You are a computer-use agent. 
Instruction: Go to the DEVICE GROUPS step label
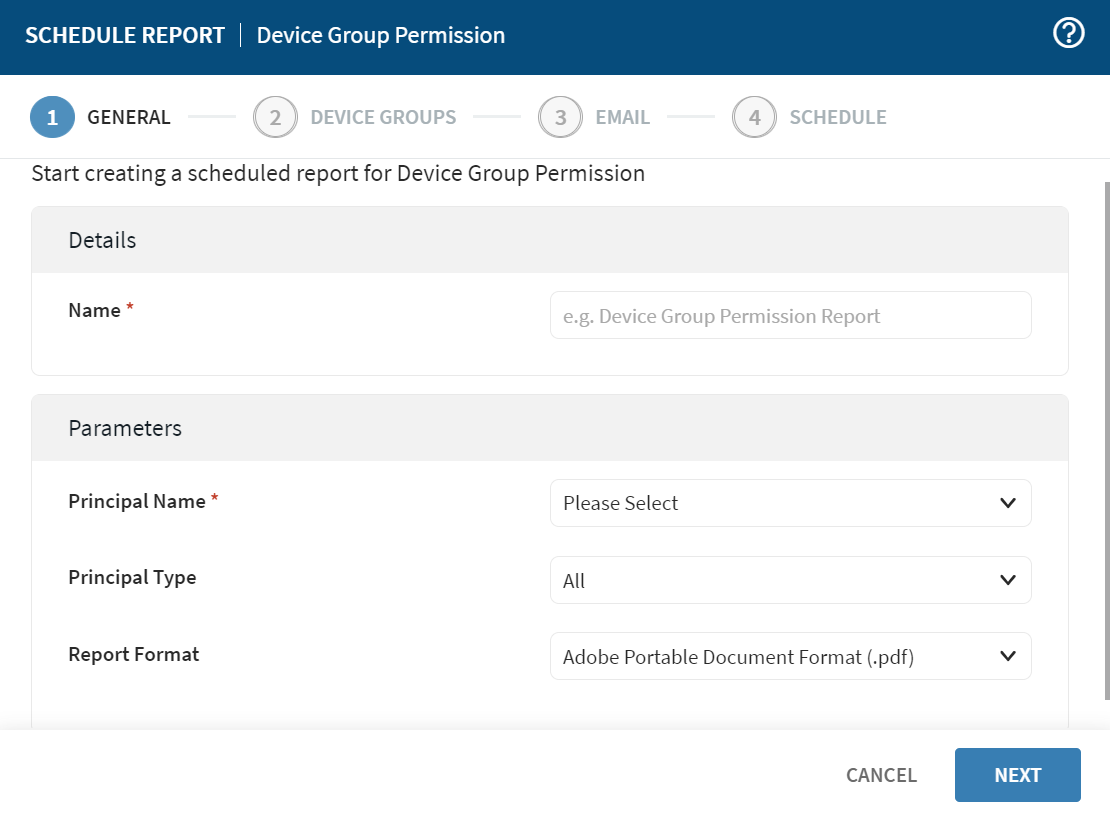383,117
